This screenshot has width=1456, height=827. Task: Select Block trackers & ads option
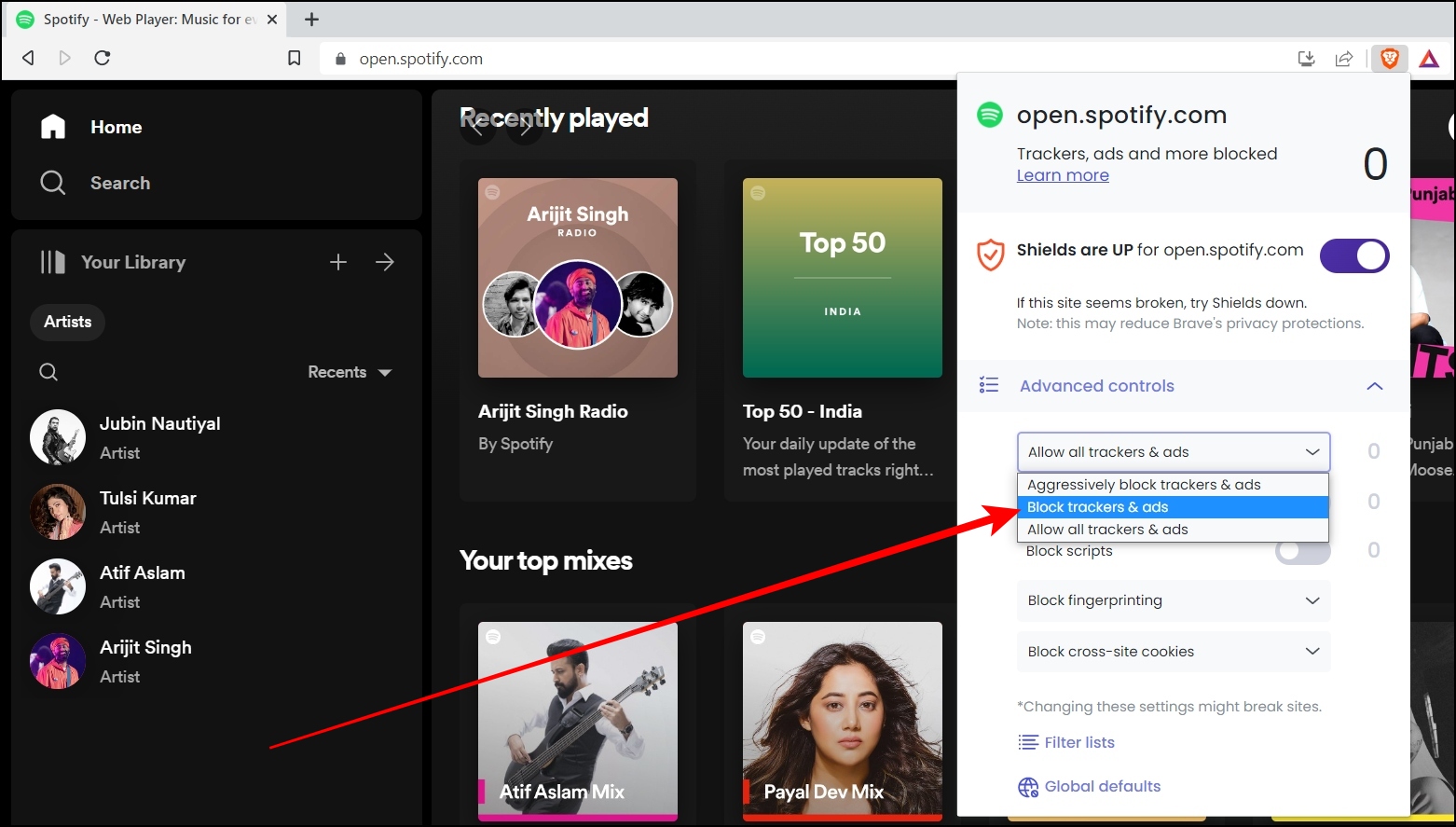pyautogui.click(x=1173, y=507)
